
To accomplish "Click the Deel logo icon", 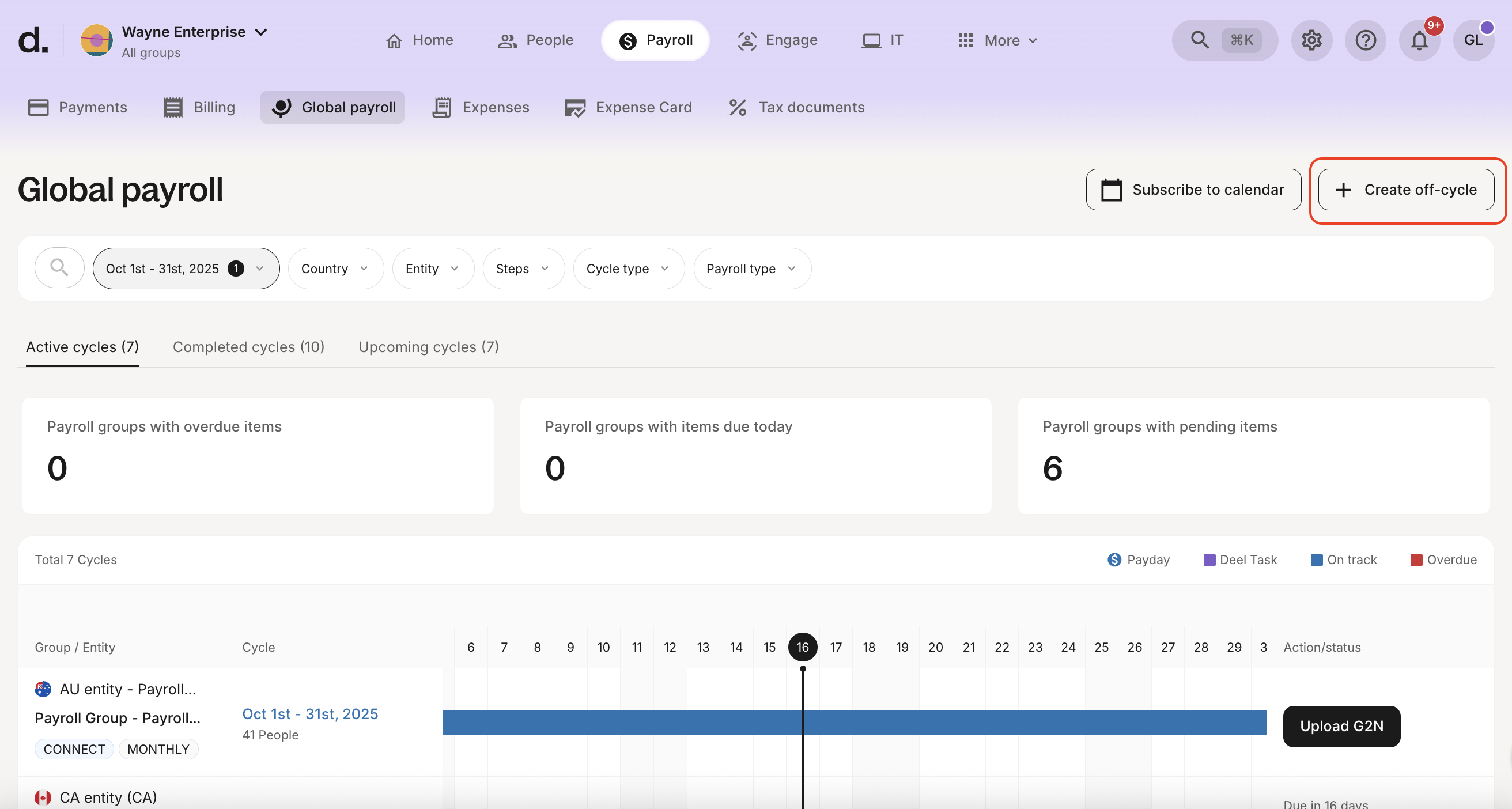I will point(33,40).
